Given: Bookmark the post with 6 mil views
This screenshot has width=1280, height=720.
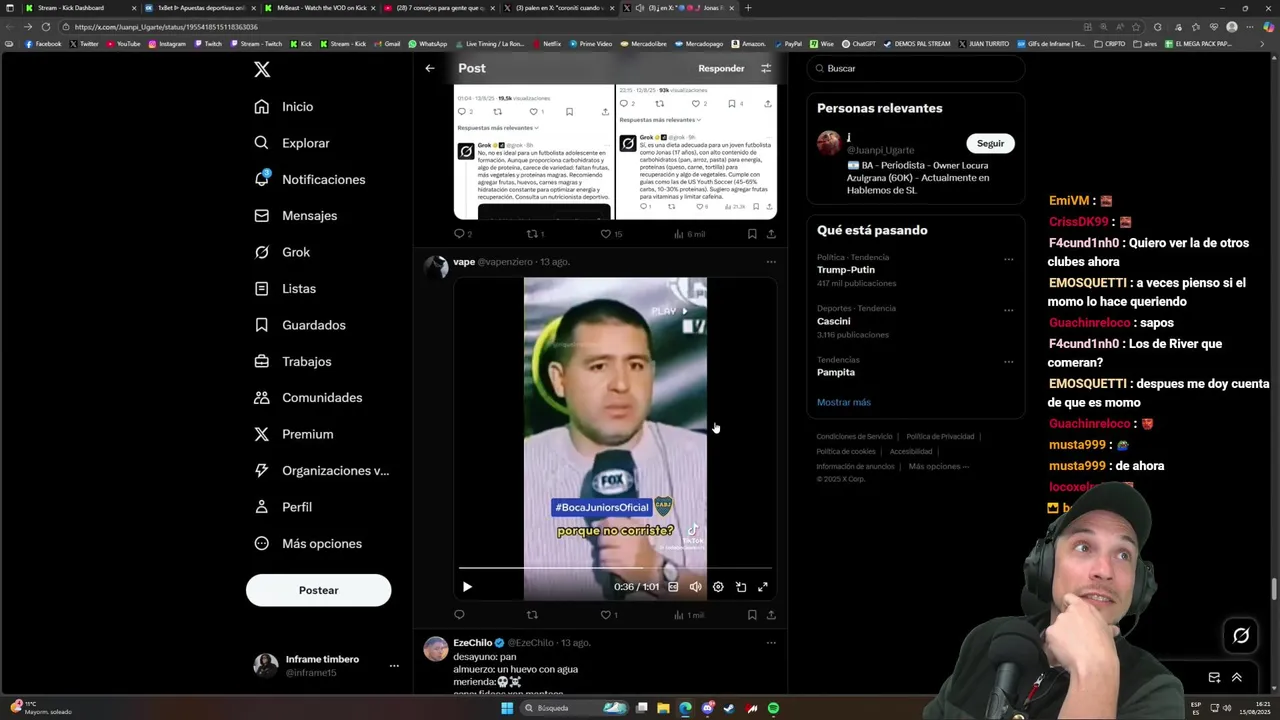Looking at the screenshot, I should click(752, 234).
